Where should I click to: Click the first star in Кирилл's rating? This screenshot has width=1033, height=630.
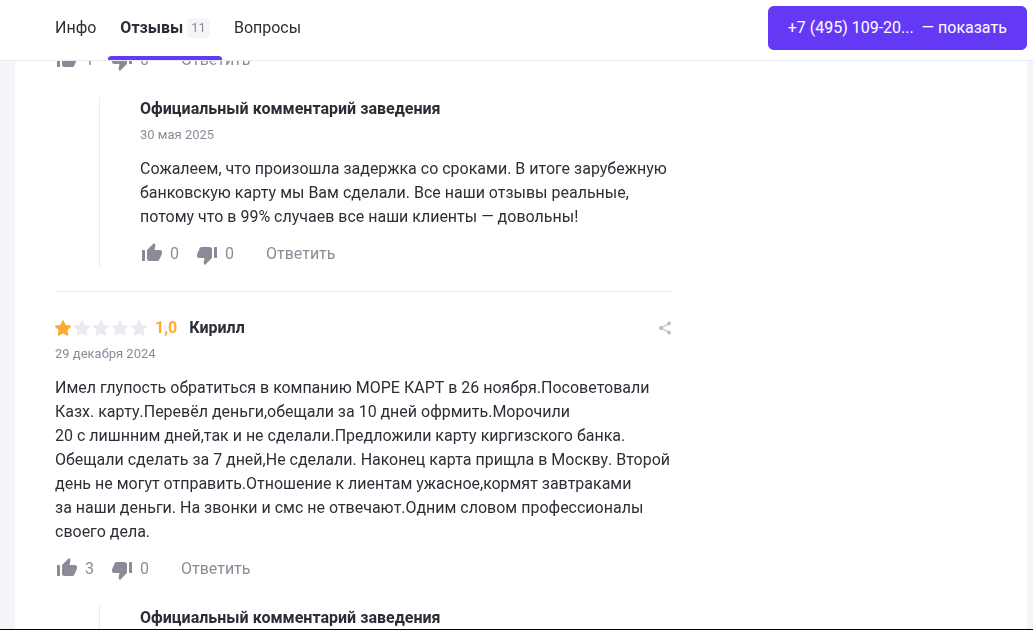[x=62, y=327]
